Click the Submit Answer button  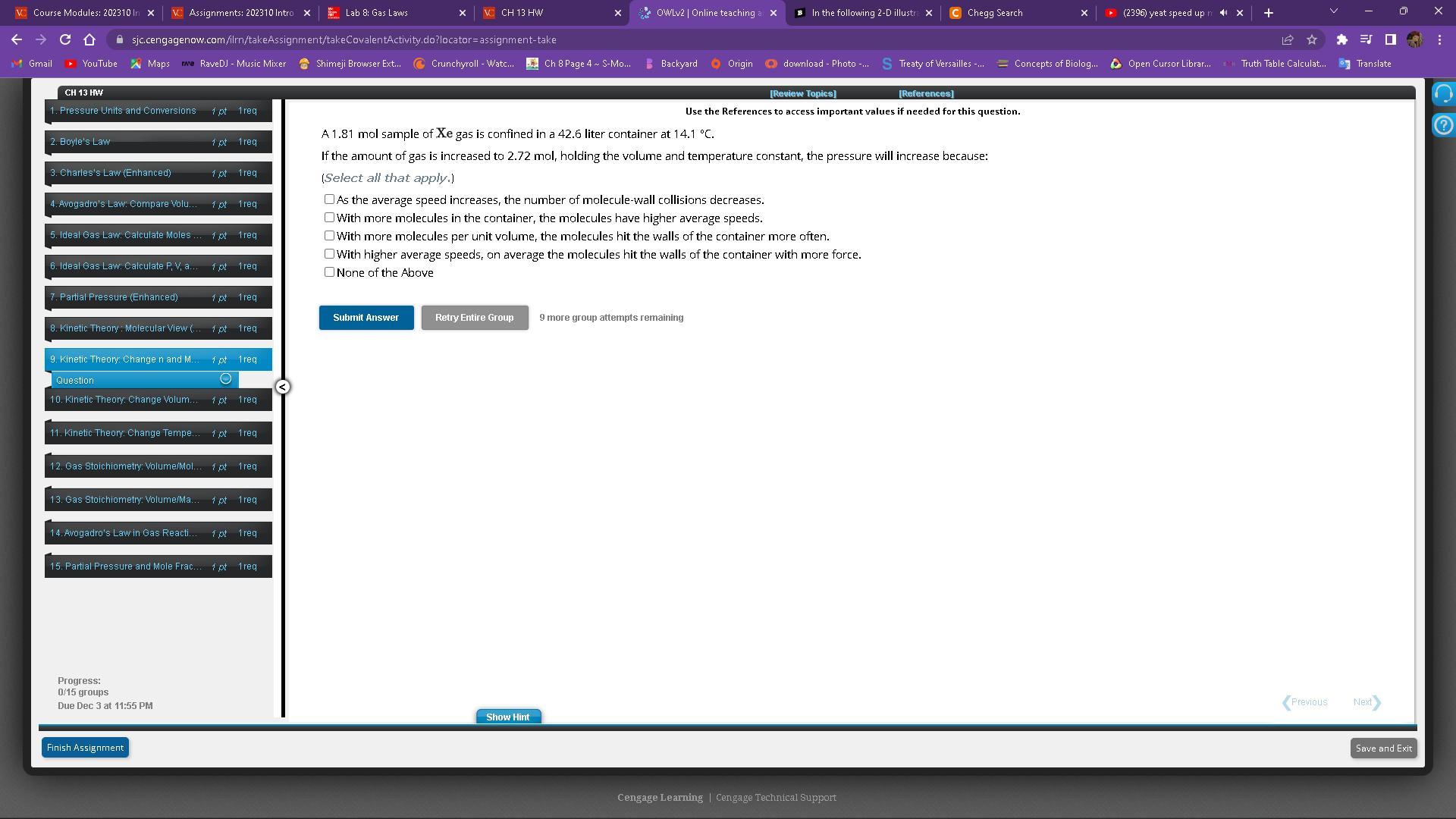pos(366,318)
